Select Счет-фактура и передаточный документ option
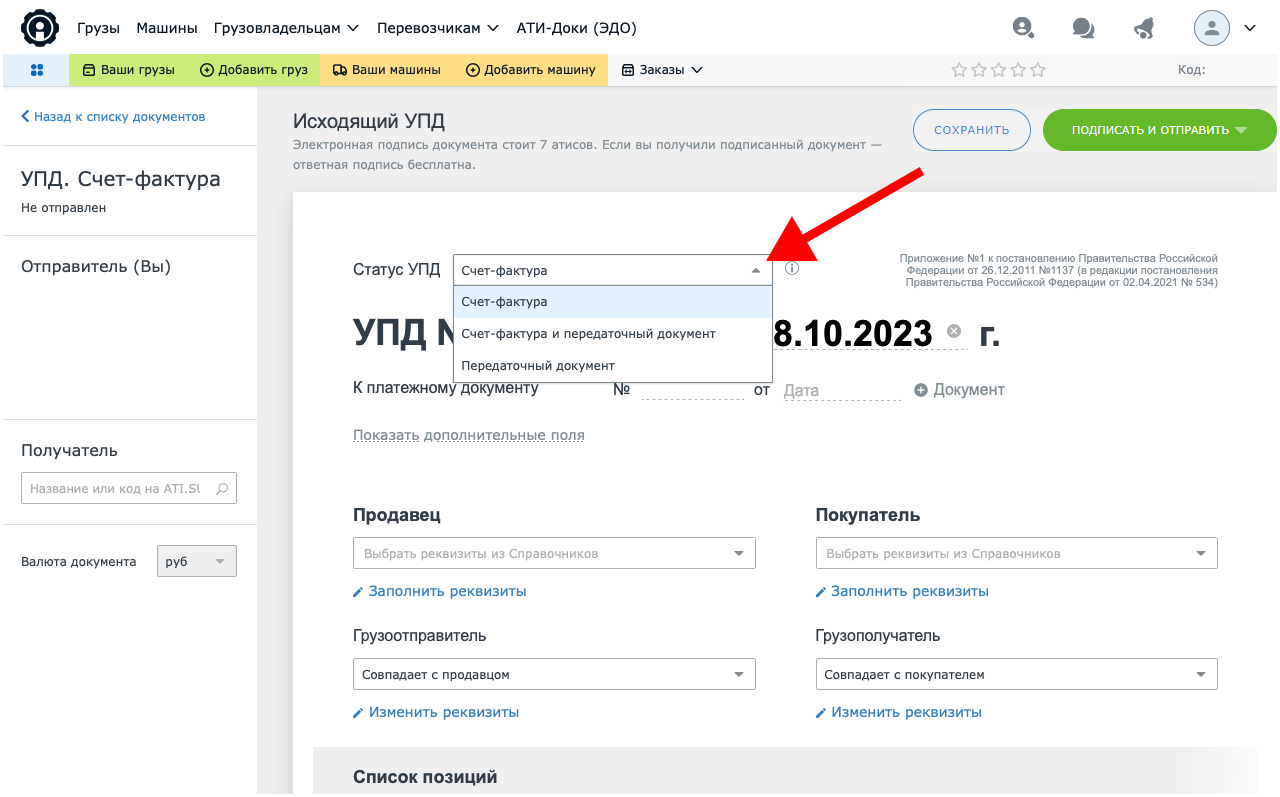This screenshot has width=1280, height=797. (x=613, y=334)
